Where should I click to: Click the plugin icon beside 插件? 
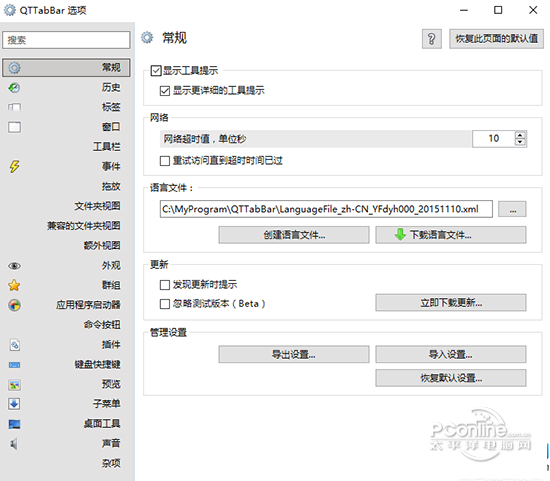[x=14, y=345]
